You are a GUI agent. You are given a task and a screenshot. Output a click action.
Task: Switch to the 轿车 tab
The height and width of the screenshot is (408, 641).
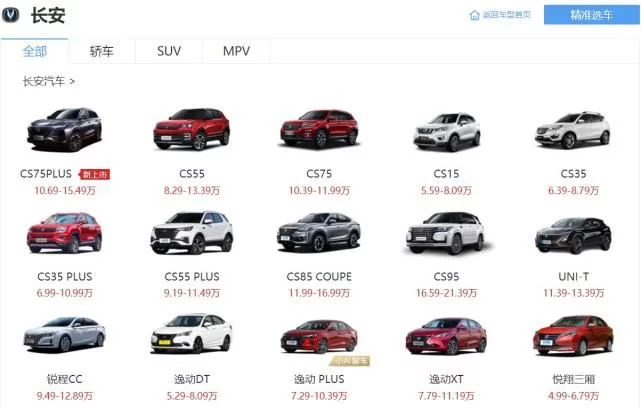tap(101, 51)
